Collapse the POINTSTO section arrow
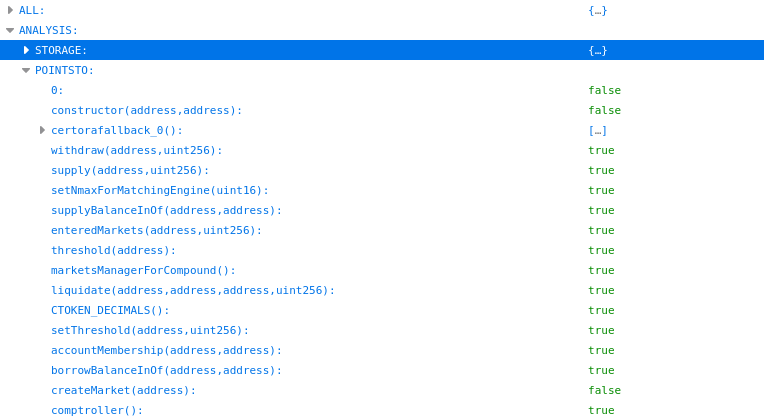The width and height of the screenshot is (764, 420). tap(26, 70)
